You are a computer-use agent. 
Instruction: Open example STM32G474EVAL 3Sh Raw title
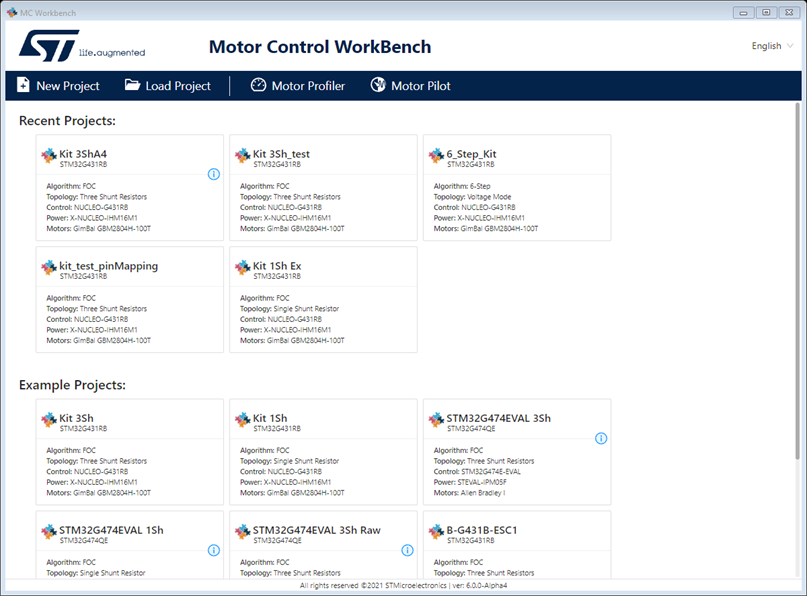317,530
